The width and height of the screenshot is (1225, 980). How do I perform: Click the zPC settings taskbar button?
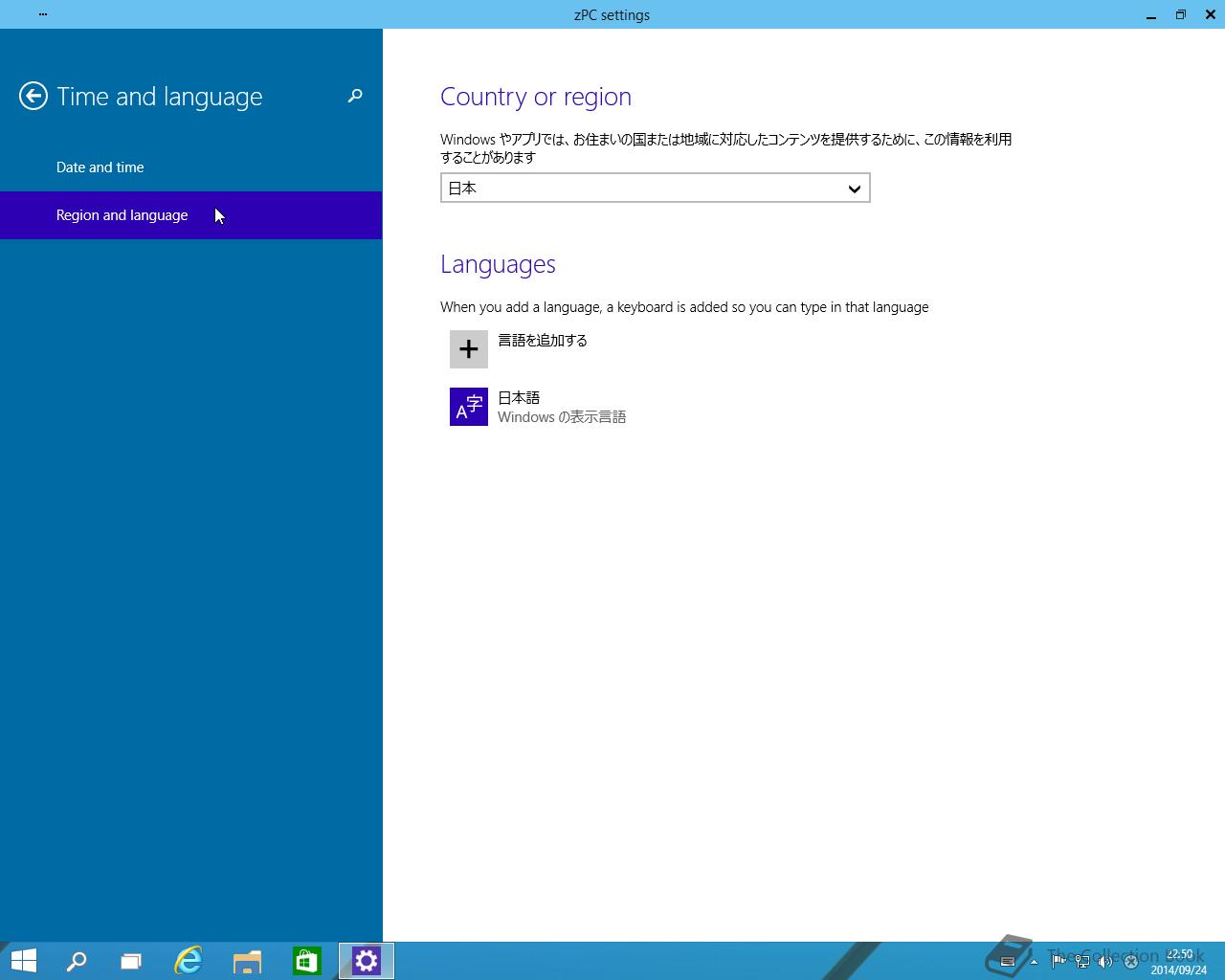(x=367, y=961)
